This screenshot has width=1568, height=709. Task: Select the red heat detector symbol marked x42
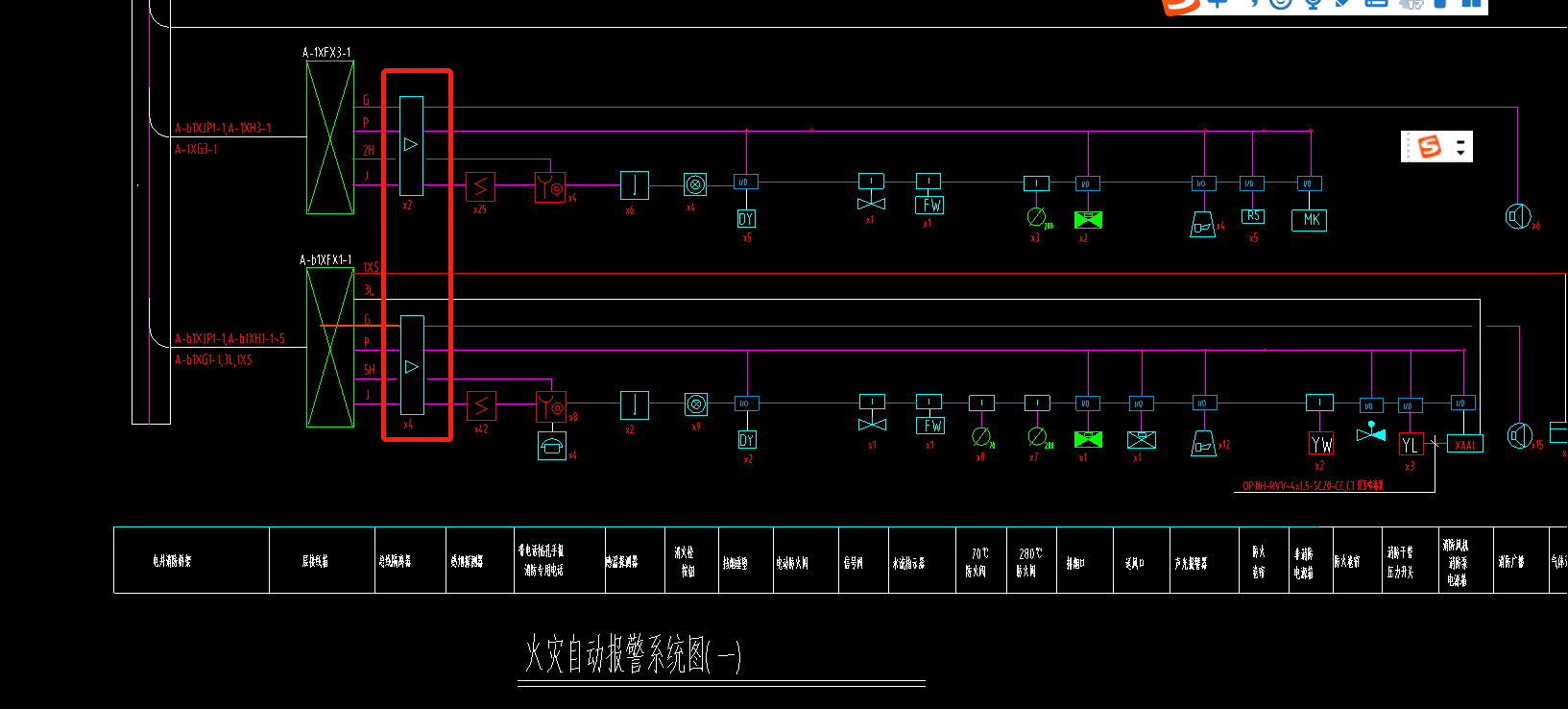pos(481,406)
